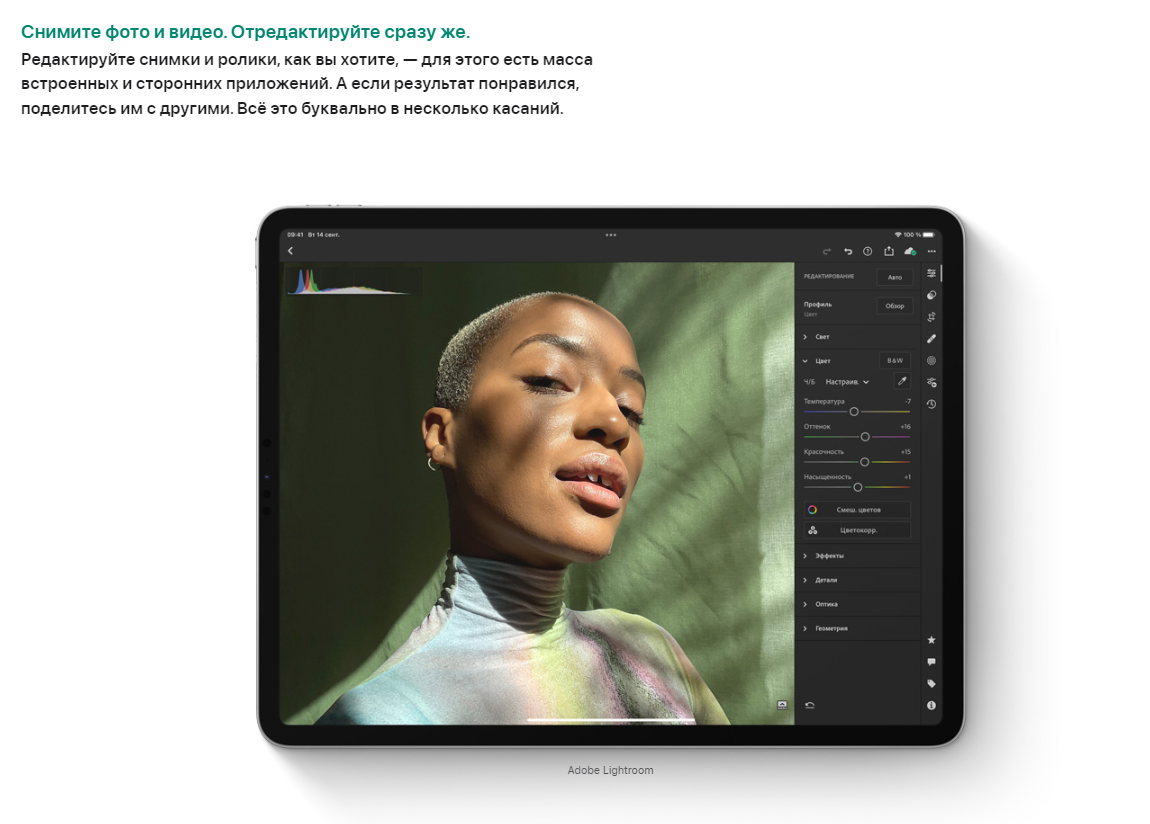
Task: Click the histogram overlay on the photo
Action: (x=350, y=280)
